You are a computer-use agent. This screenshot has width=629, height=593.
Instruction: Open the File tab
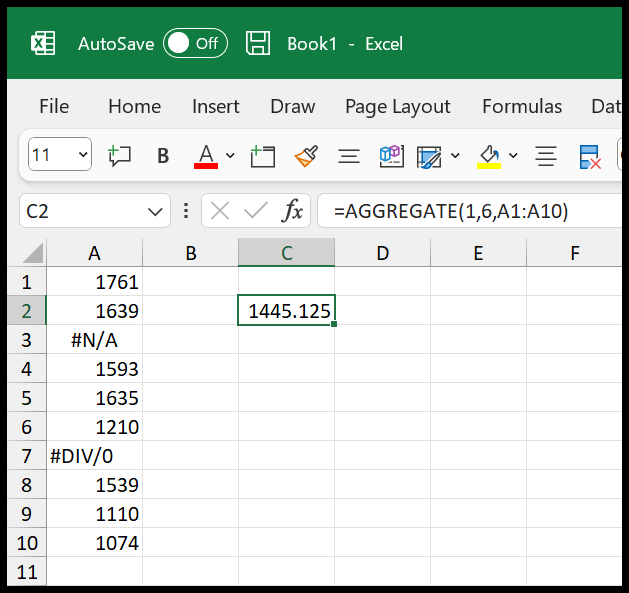[54, 106]
